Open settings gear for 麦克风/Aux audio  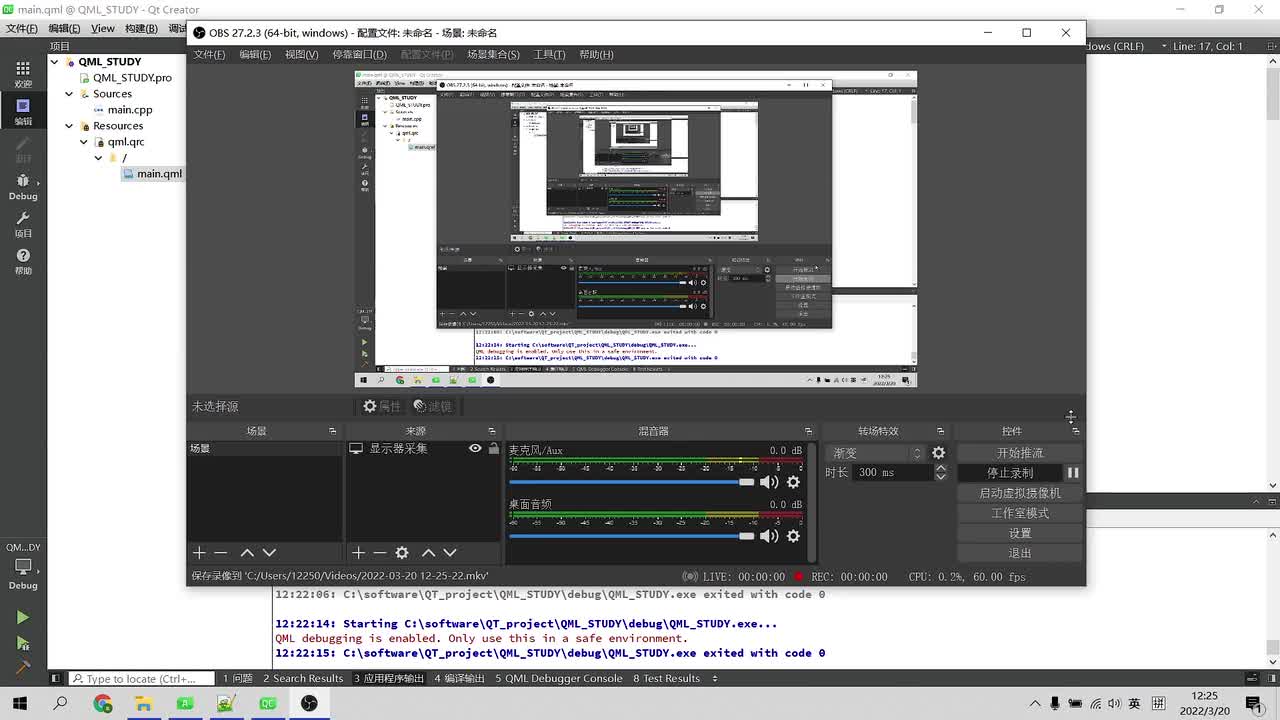pos(793,482)
